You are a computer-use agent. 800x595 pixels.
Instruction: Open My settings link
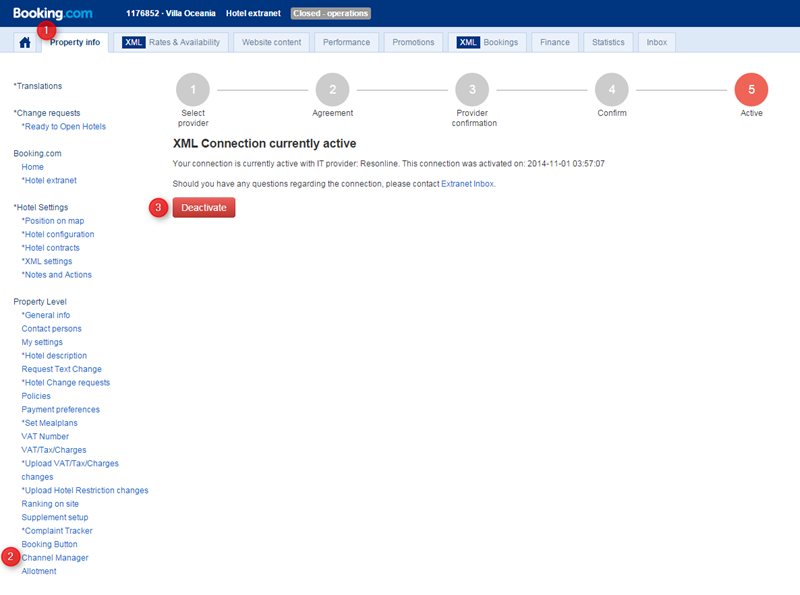(42, 342)
